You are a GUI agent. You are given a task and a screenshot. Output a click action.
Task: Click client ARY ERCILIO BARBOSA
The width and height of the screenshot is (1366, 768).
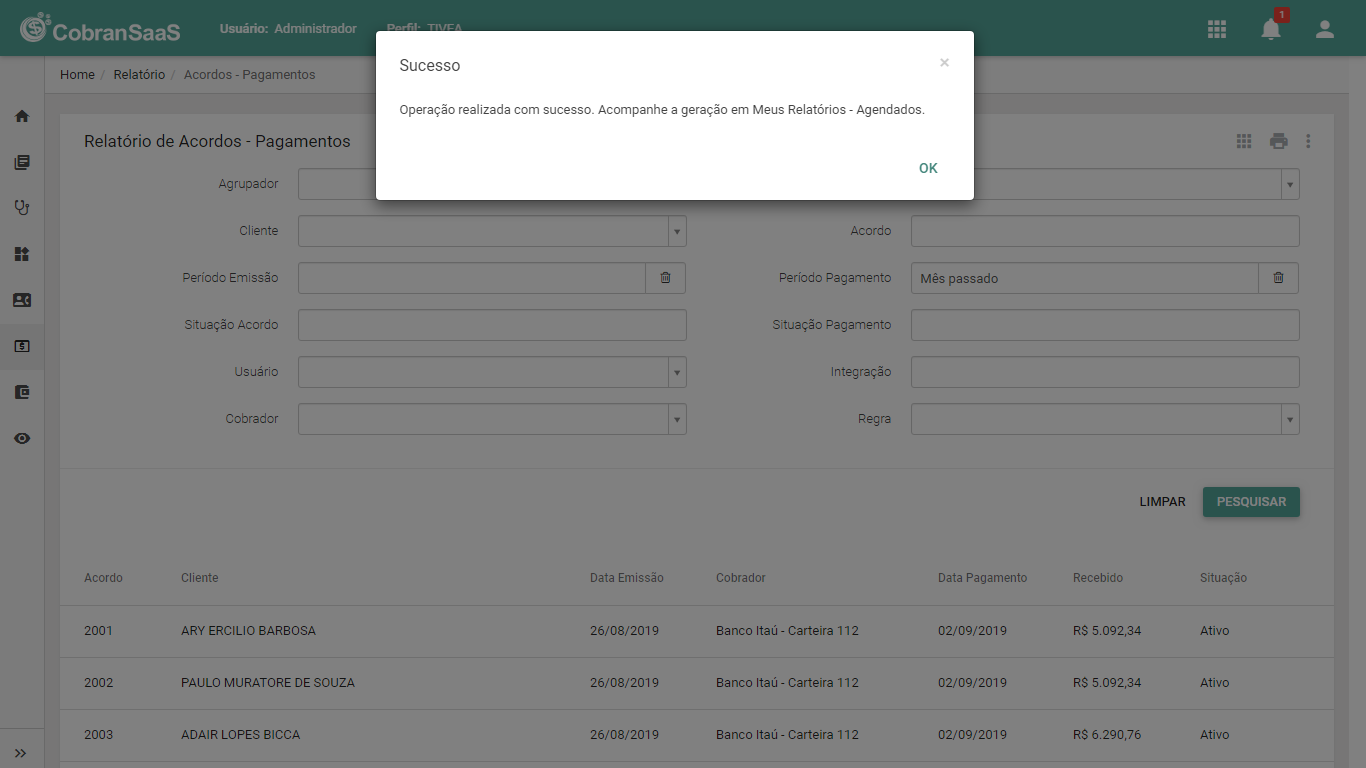coord(248,631)
